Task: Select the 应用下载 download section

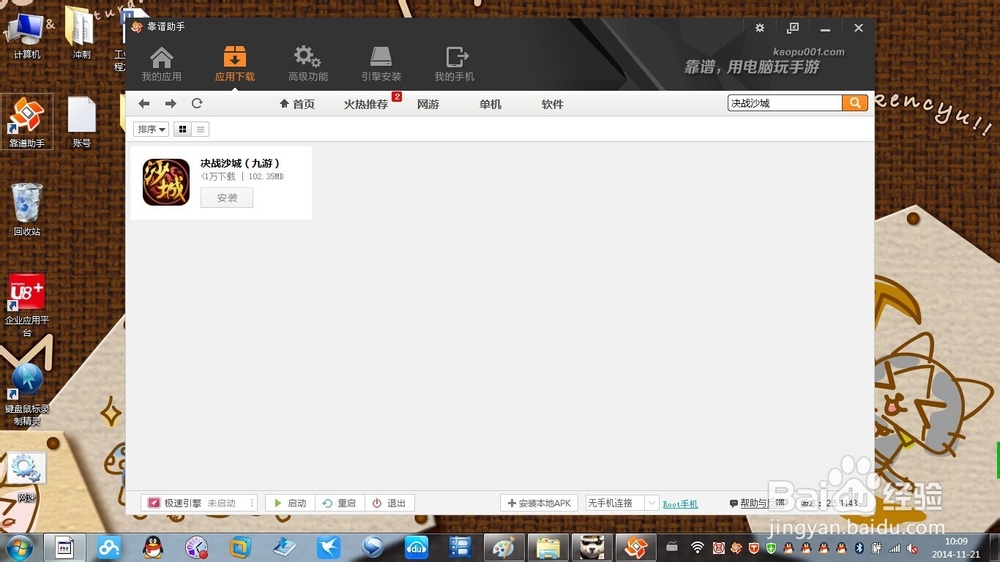Action: coord(235,64)
